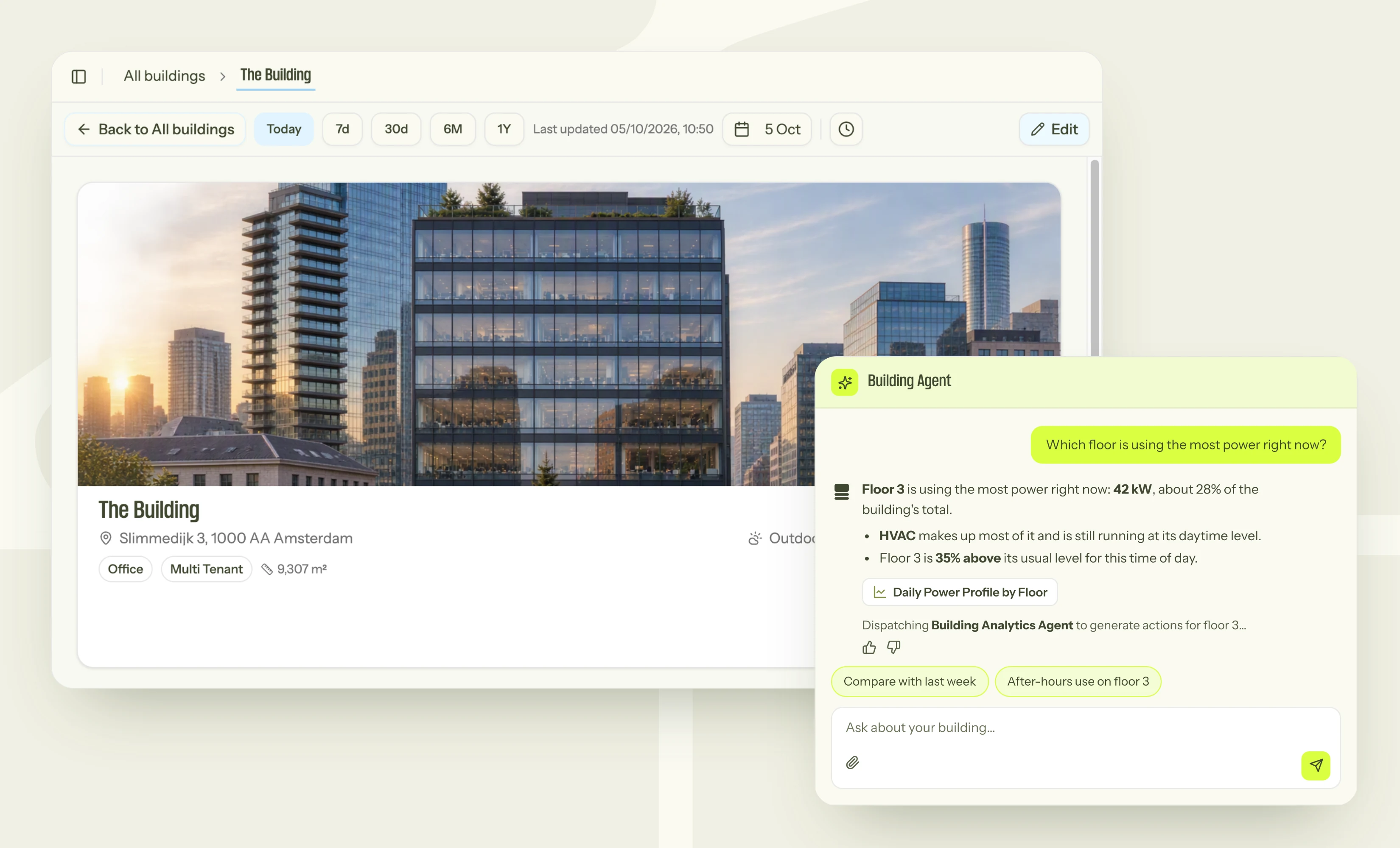Viewport: 1400px width, 848px height.
Task: Click the location pin beside Slimmedijk address
Action: [x=106, y=538]
